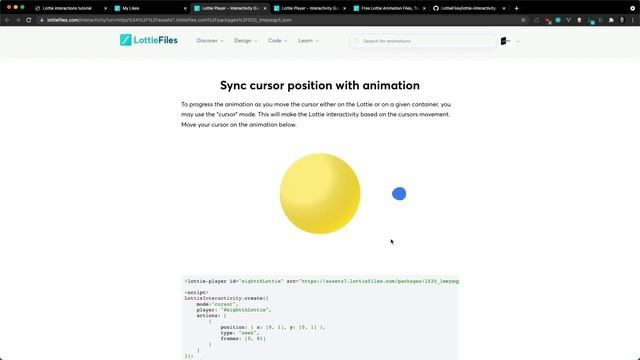The height and width of the screenshot is (360, 640).
Task: Close the GitHub lottie-interactivity tab
Action: pyautogui.click(x=504, y=8)
